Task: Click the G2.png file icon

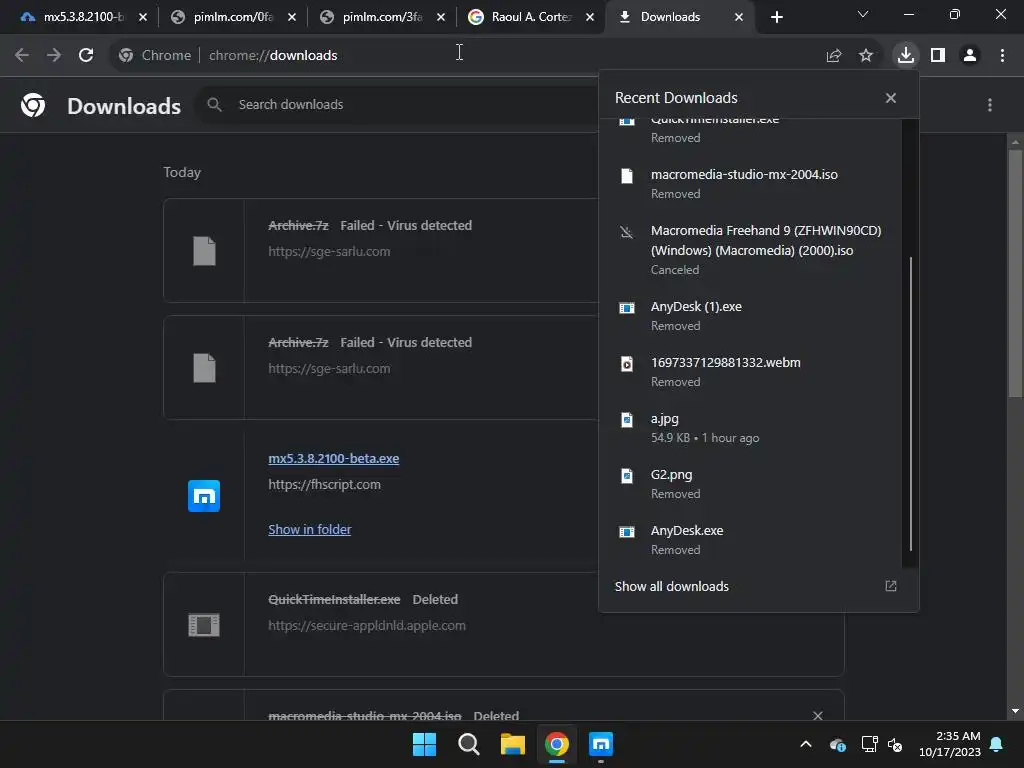Action: [627, 475]
